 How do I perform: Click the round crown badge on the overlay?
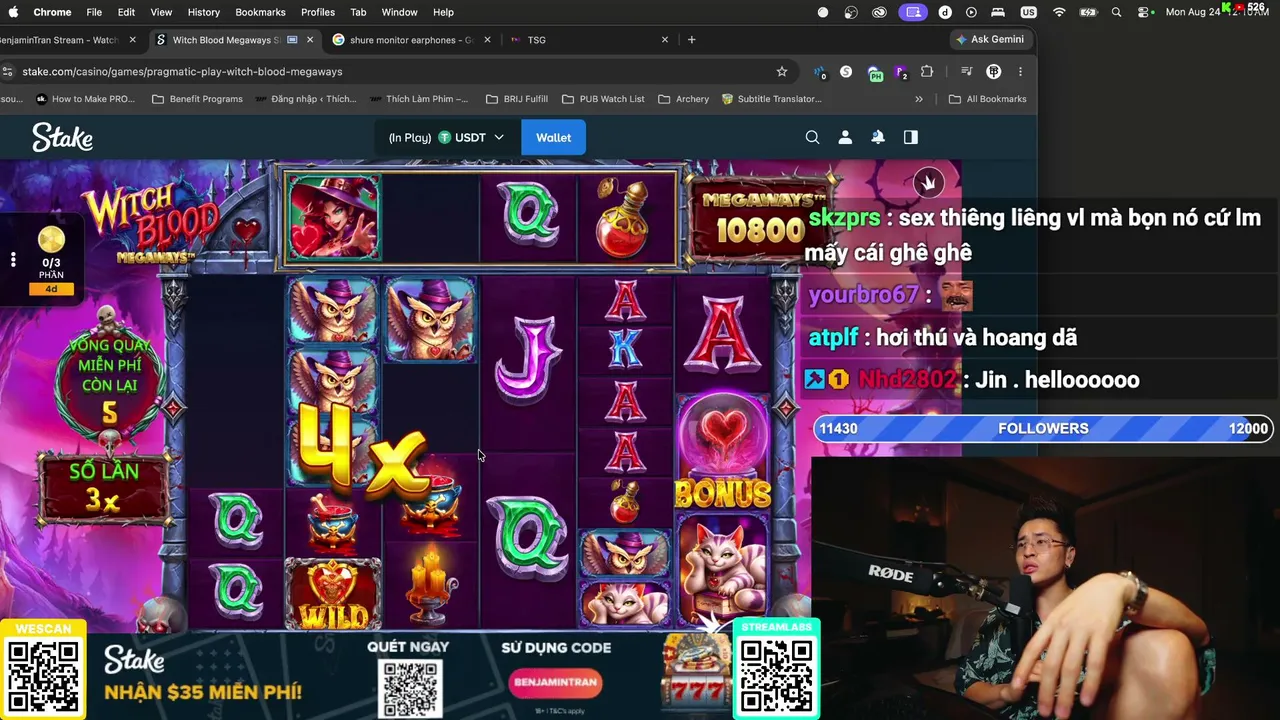tap(929, 182)
